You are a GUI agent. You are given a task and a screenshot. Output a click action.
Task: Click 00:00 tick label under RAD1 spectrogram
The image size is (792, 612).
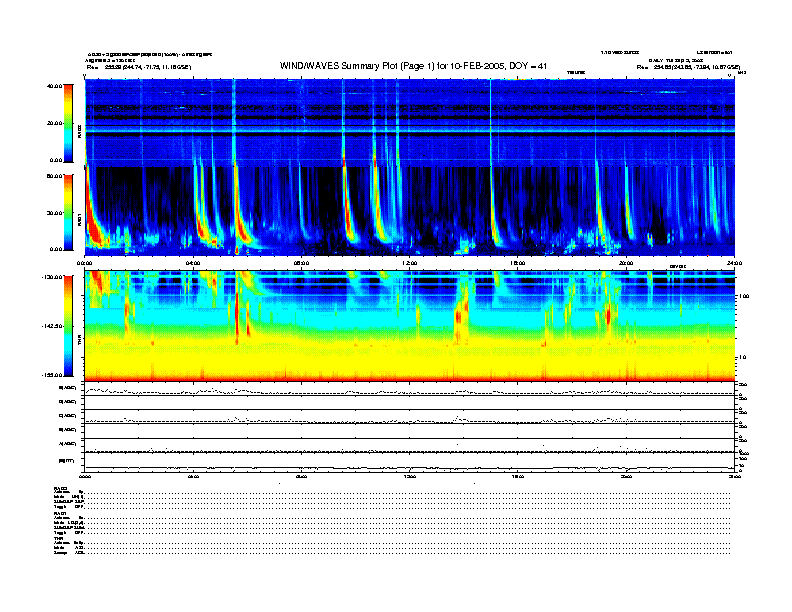click(x=84, y=263)
